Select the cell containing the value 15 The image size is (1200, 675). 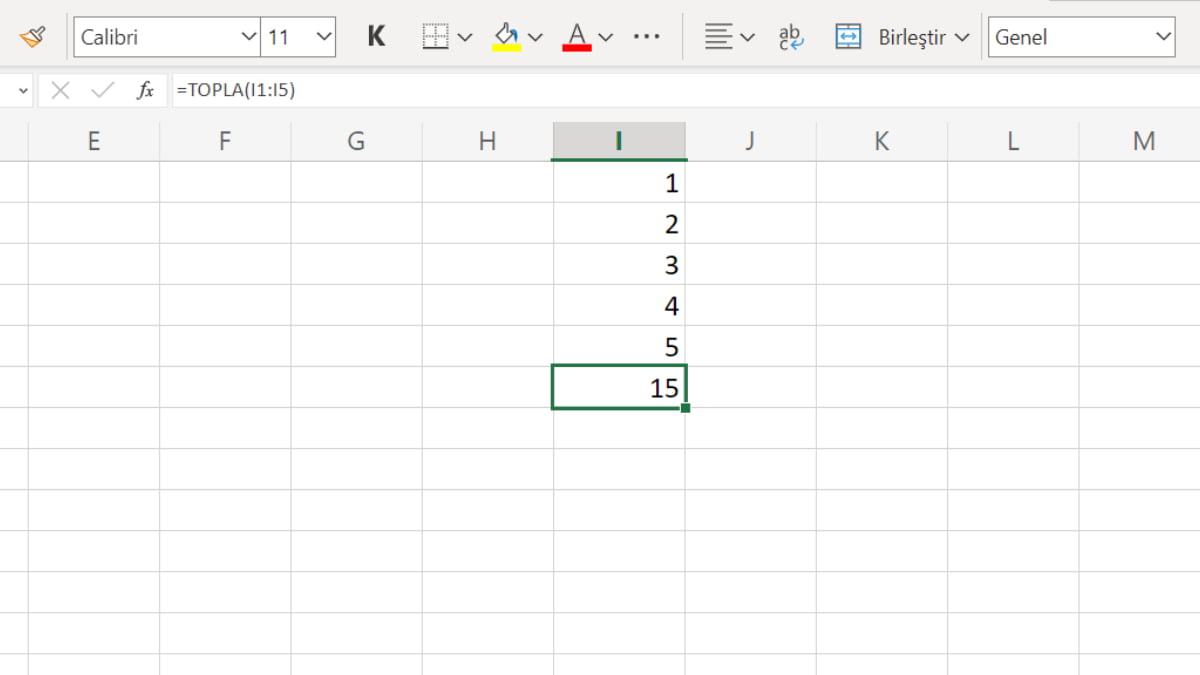pos(619,388)
